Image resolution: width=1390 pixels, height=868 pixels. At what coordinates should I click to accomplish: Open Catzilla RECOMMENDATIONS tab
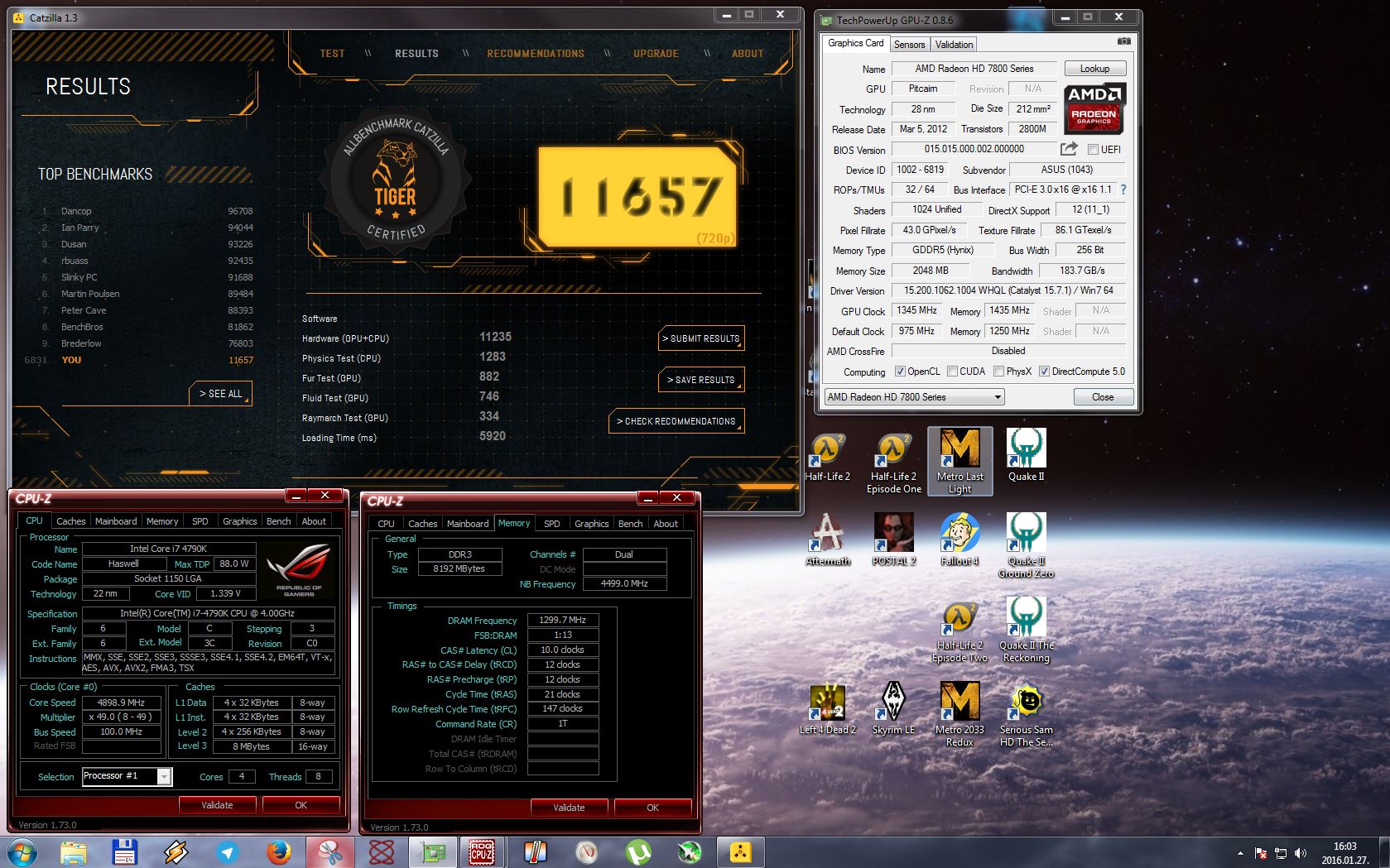pyautogui.click(x=536, y=54)
